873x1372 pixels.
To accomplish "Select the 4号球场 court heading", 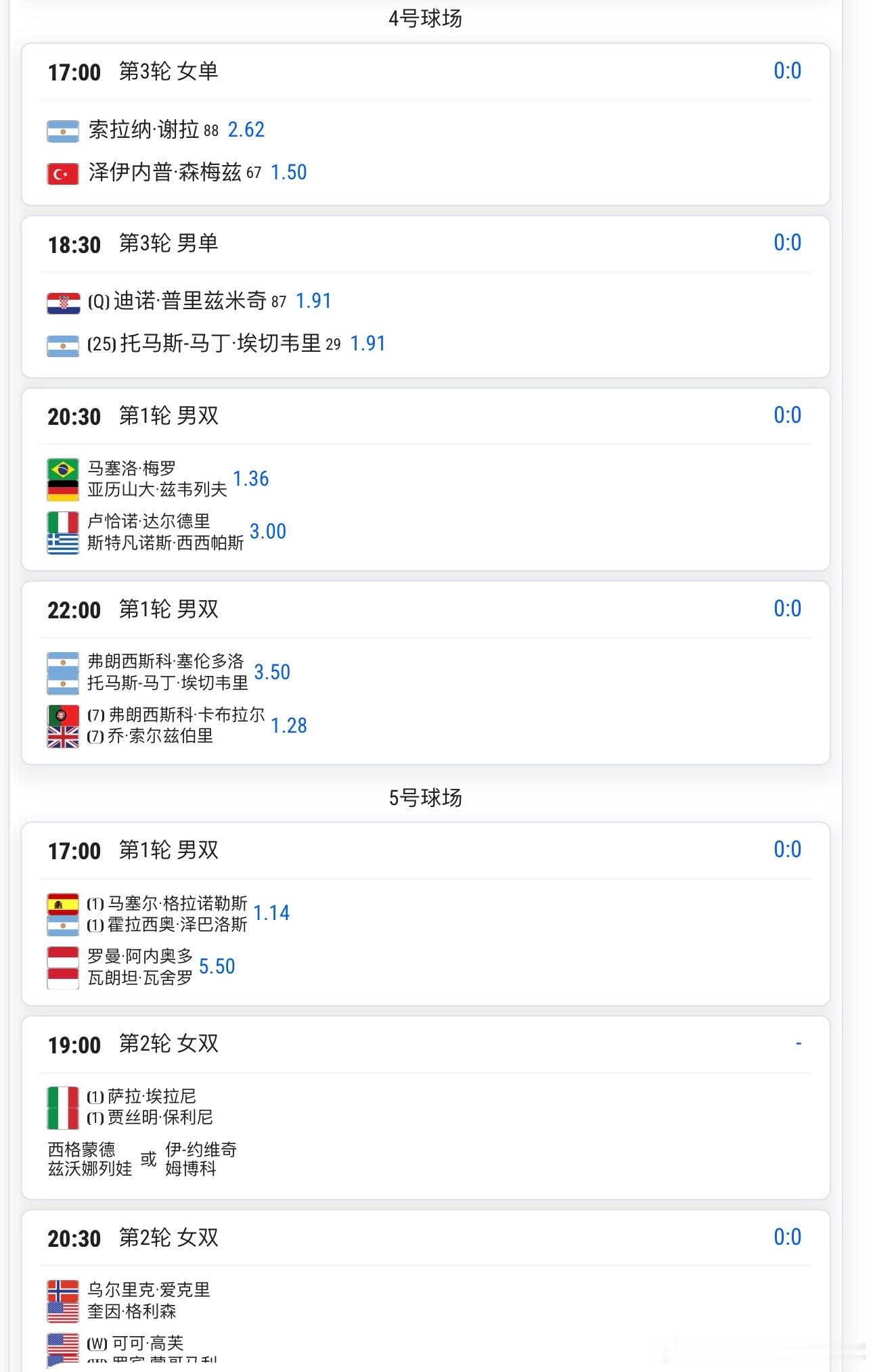I will point(426,18).
